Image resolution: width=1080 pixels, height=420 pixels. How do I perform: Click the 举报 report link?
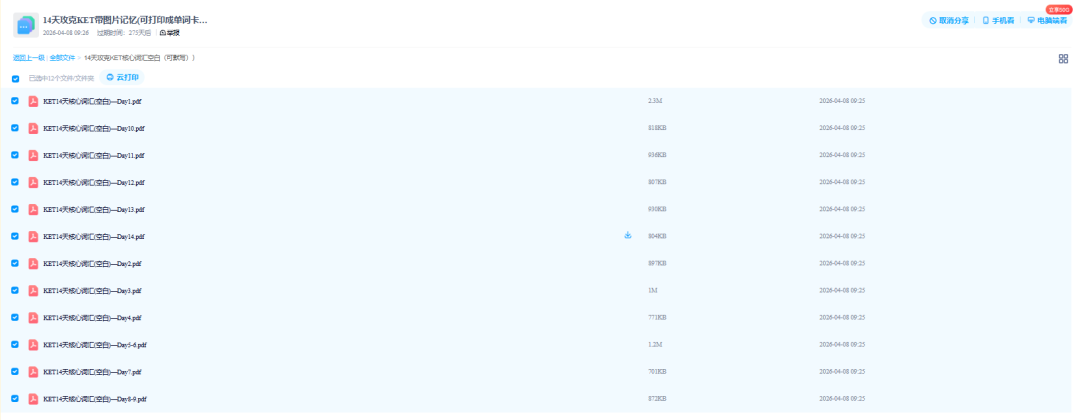pyautogui.click(x=169, y=33)
